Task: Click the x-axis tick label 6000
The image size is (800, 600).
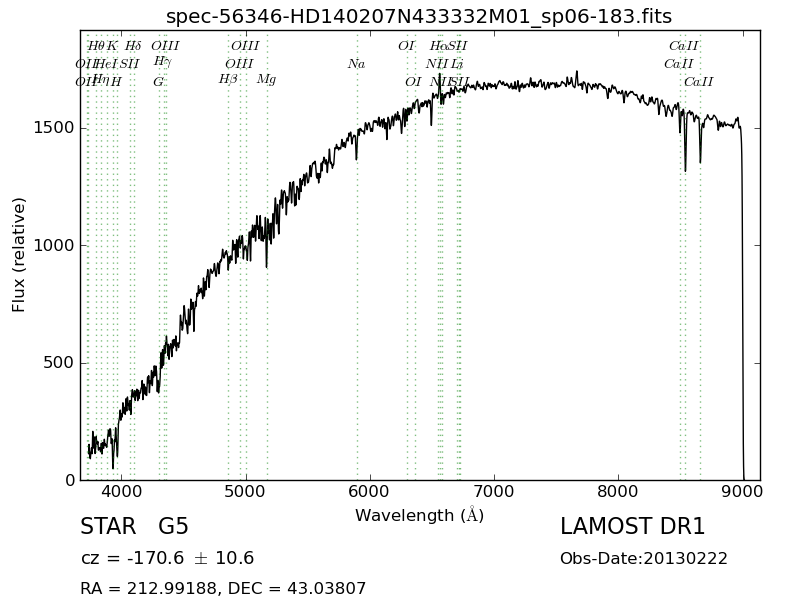Action: coord(370,492)
